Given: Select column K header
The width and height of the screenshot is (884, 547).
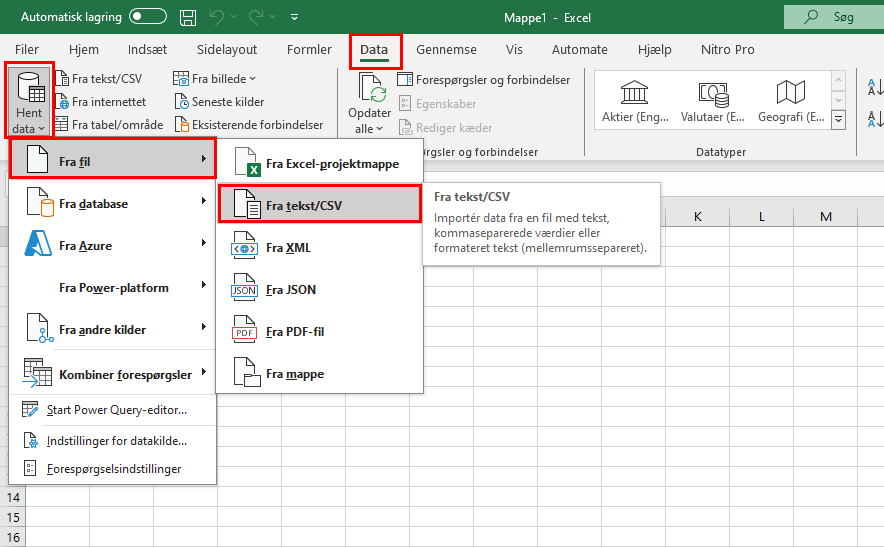Looking at the screenshot, I should (x=697, y=217).
